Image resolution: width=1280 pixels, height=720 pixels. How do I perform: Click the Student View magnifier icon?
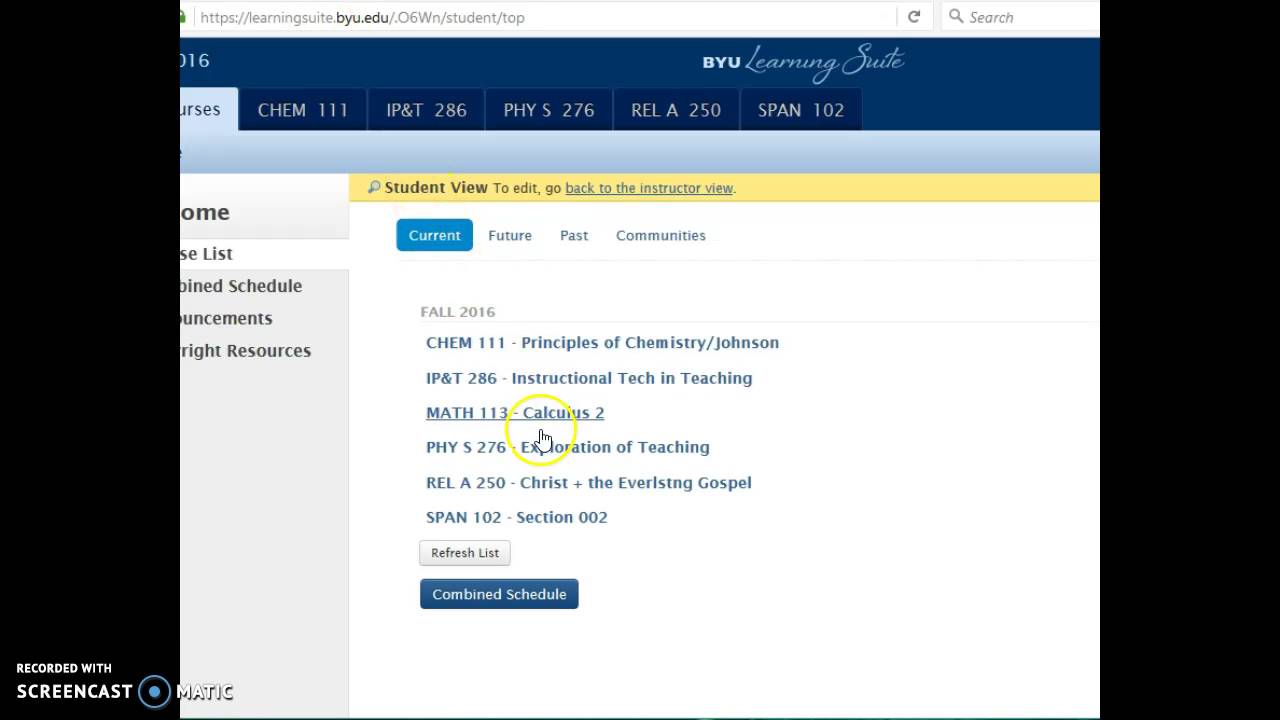(374, 187)
